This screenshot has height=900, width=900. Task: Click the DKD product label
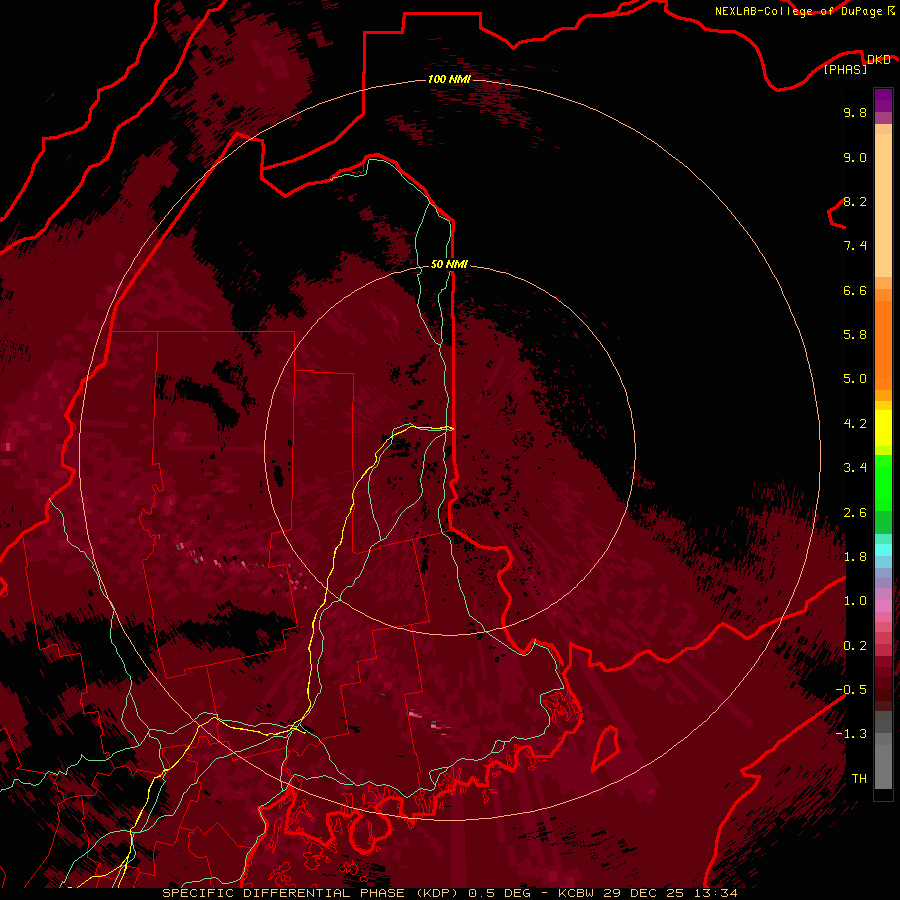[x=878, y=59]
